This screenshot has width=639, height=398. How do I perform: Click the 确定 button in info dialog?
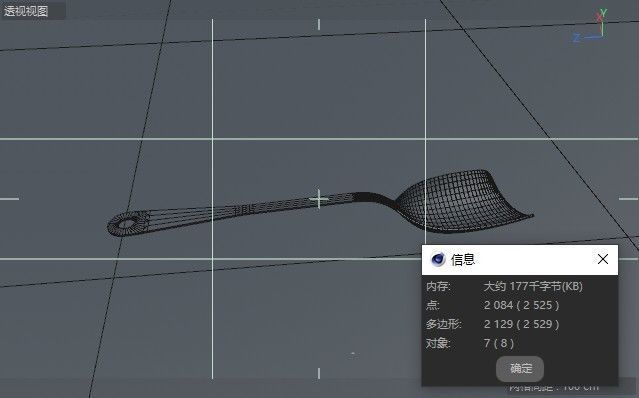(x=520, y=369)
